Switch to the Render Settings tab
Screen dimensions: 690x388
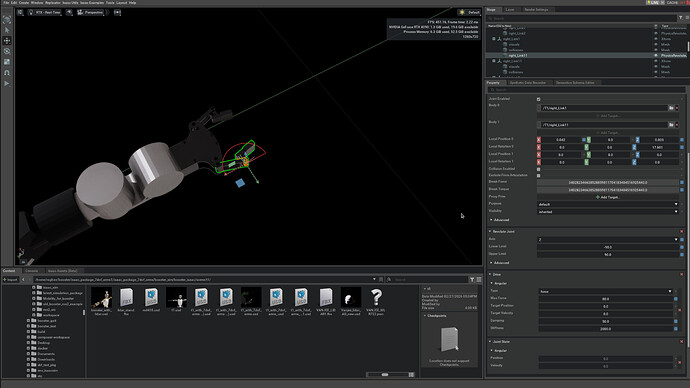click(536, 9)
